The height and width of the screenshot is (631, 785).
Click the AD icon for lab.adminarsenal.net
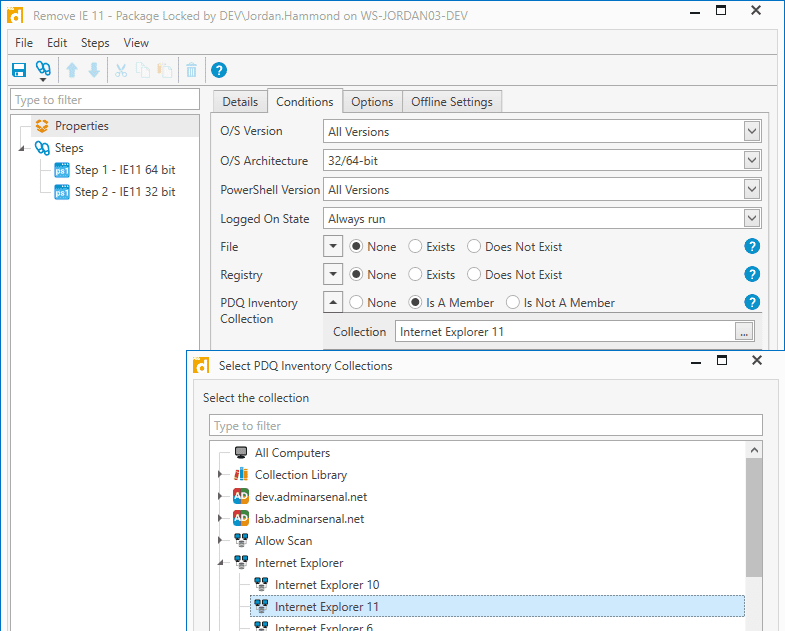click(x=241, y=518)
